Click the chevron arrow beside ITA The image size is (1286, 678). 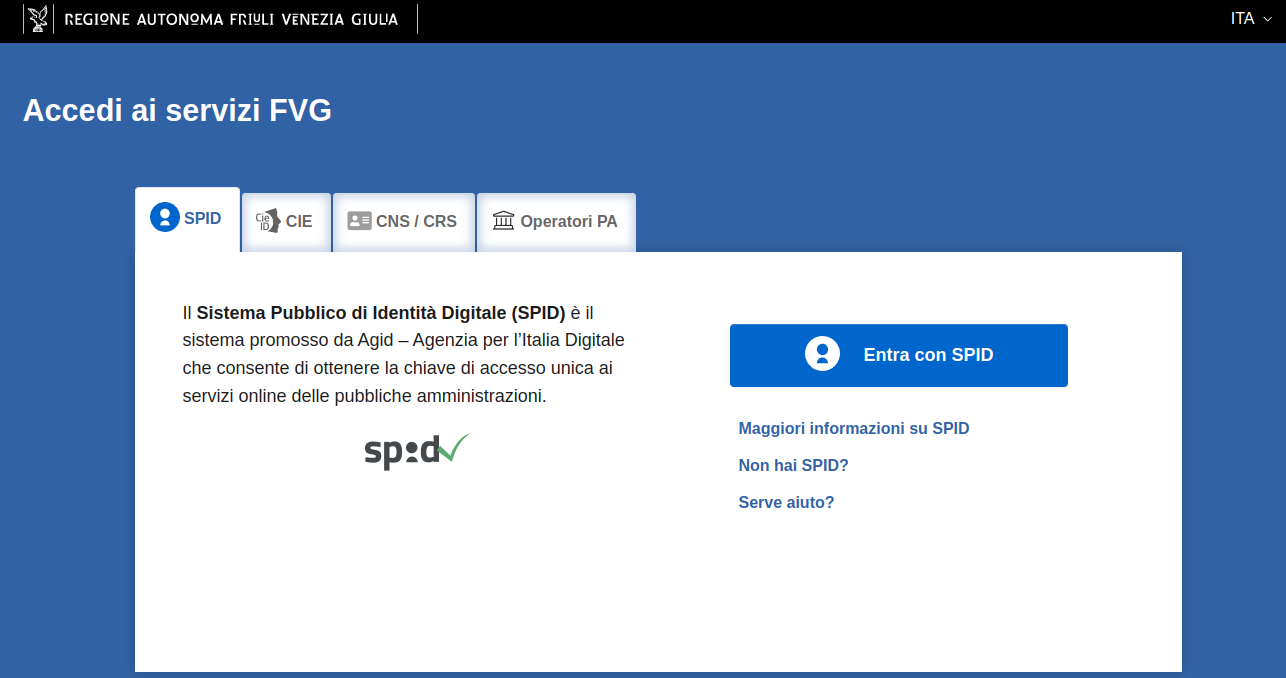coord(1267,20)
